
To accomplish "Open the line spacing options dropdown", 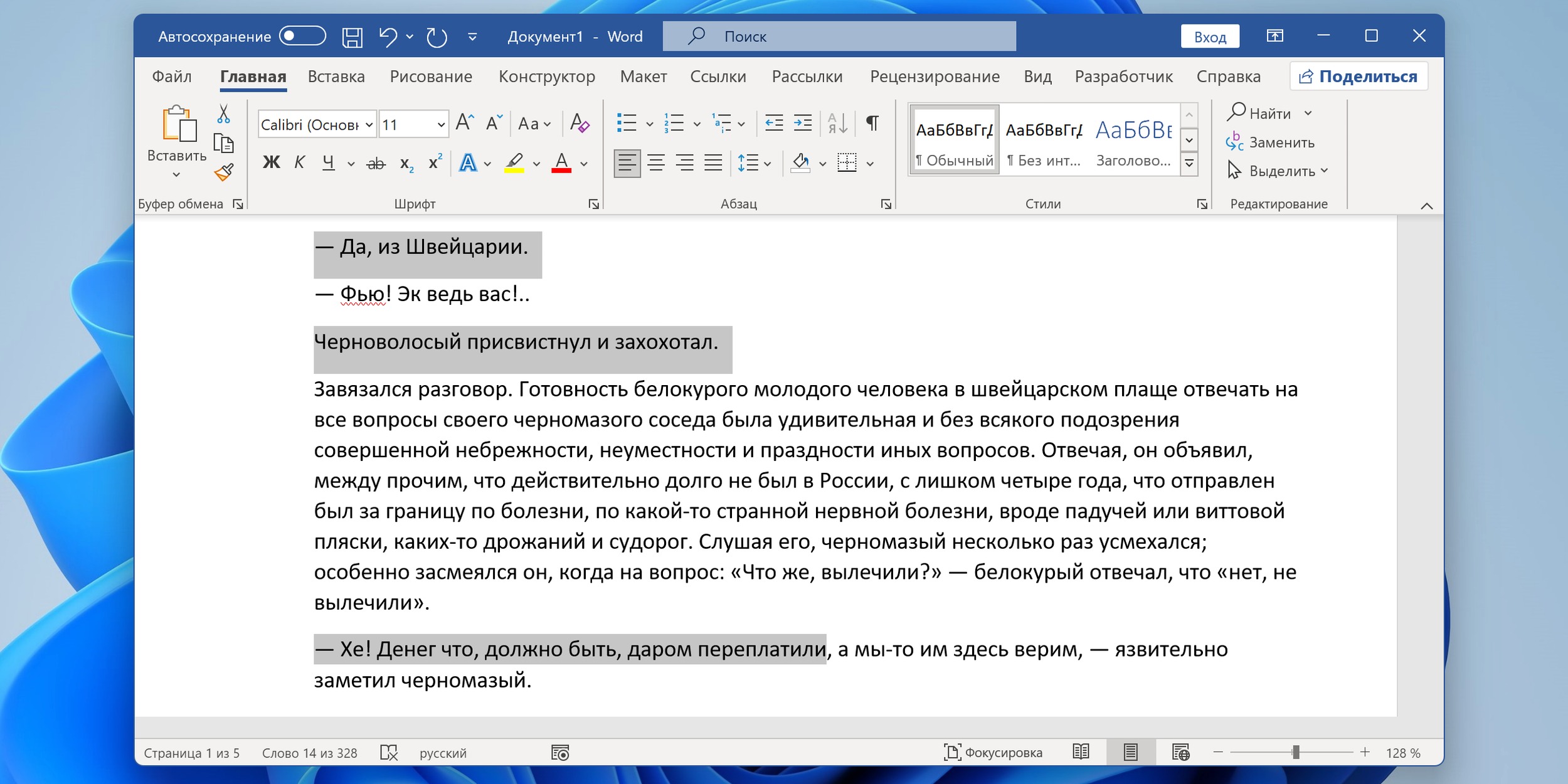I will click(766, 164).
